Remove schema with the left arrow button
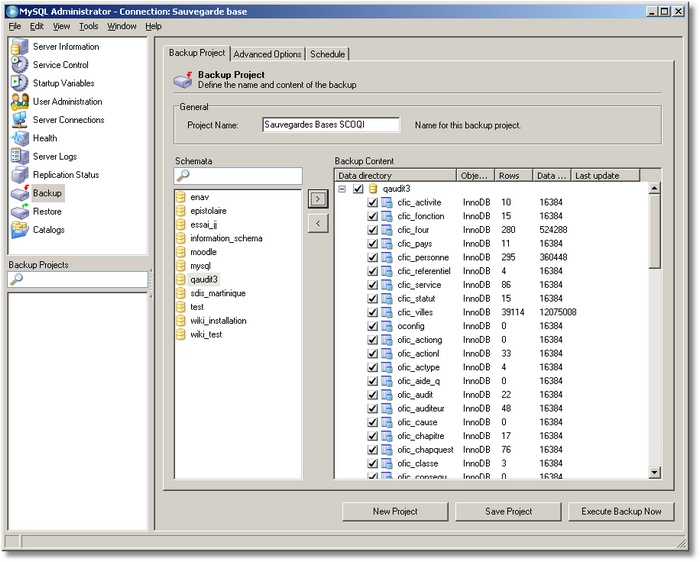Viewport: 700px width, 562px height. tap(318, 223)
